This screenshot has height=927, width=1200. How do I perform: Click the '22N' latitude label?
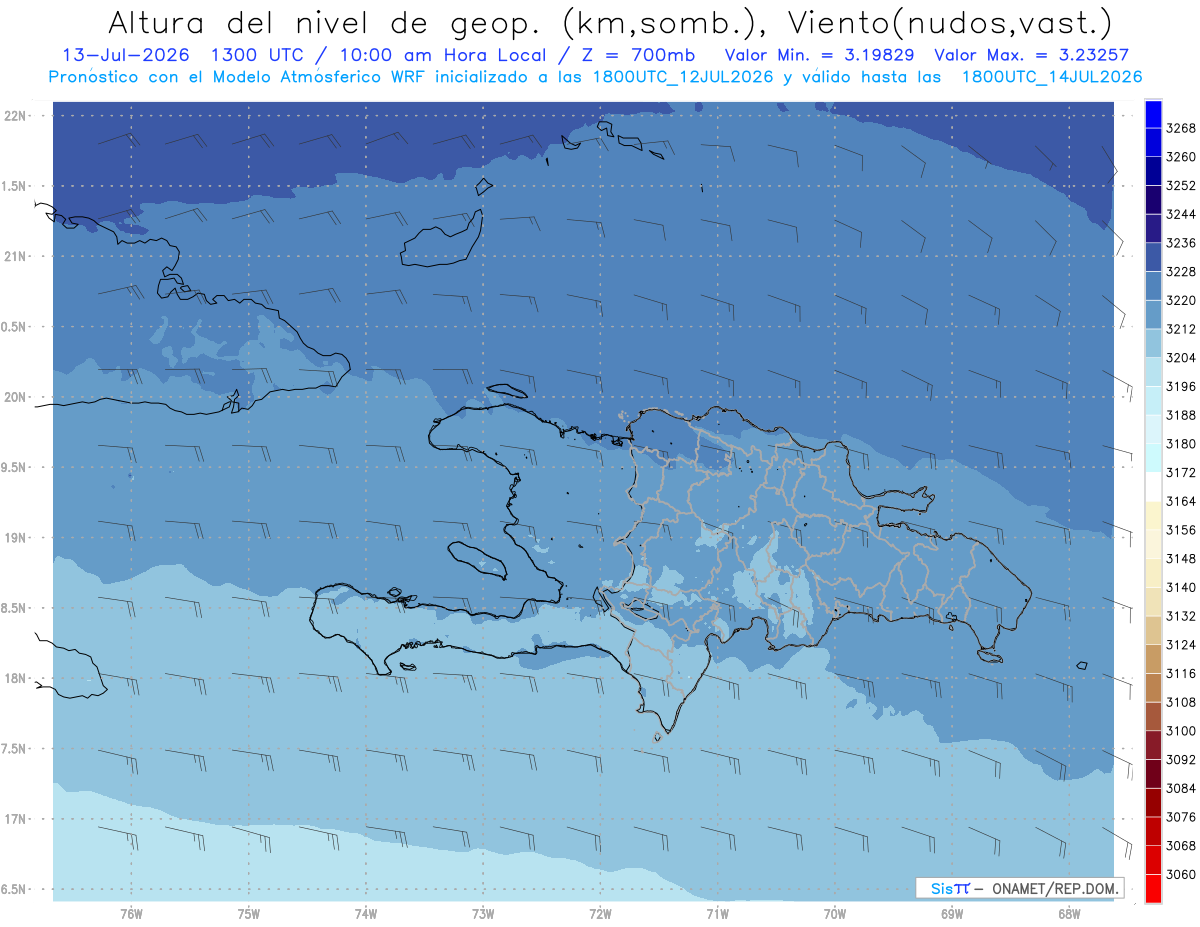pos(15,116)
